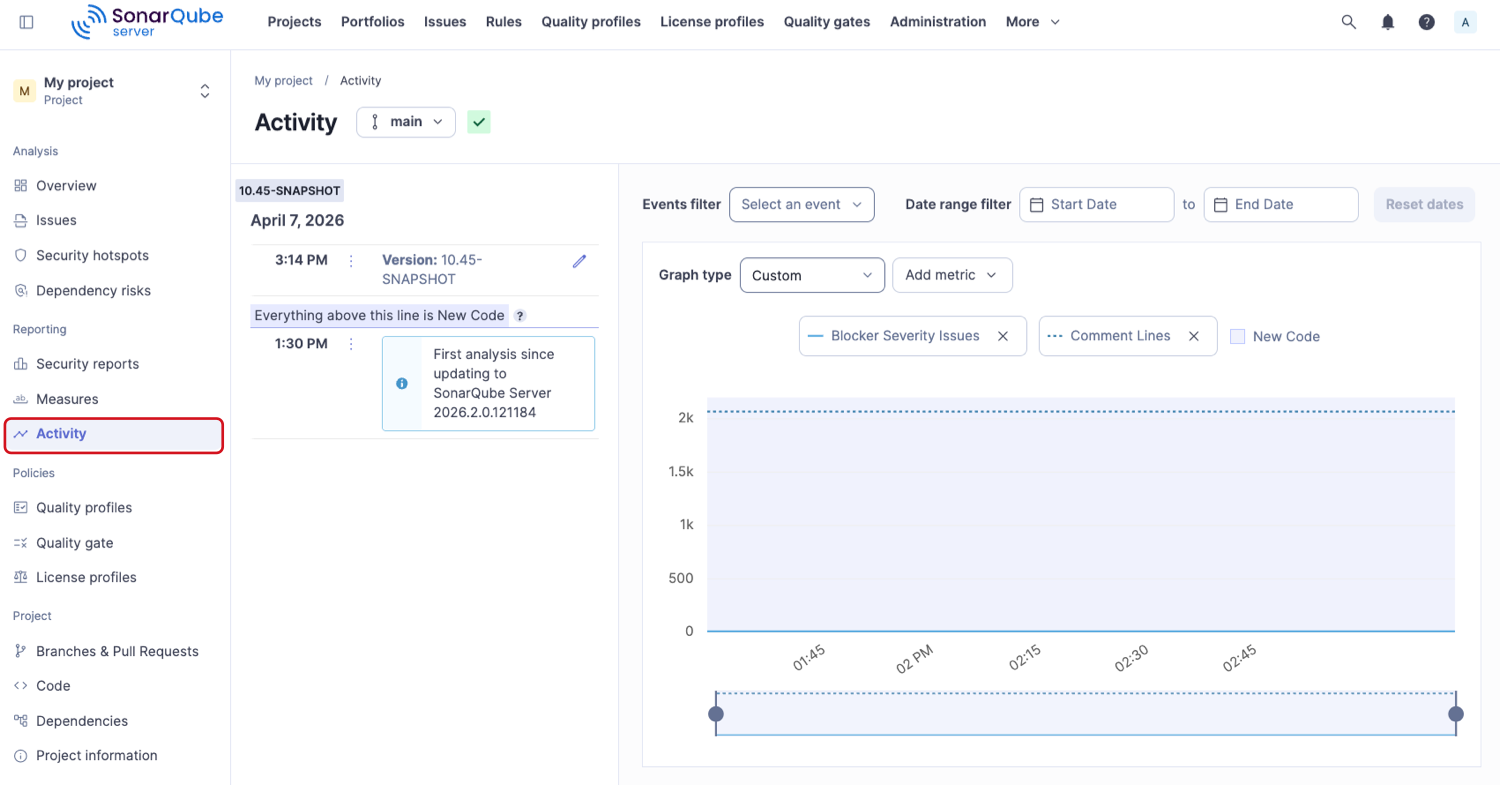Click the Comment Lines legend label
This screenshot has height=785, width=1500.
click(x=1120, y=336)
